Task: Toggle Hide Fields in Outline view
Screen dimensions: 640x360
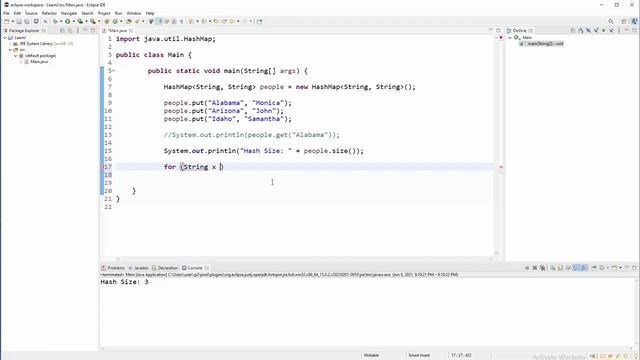Action: coord(589,31)
